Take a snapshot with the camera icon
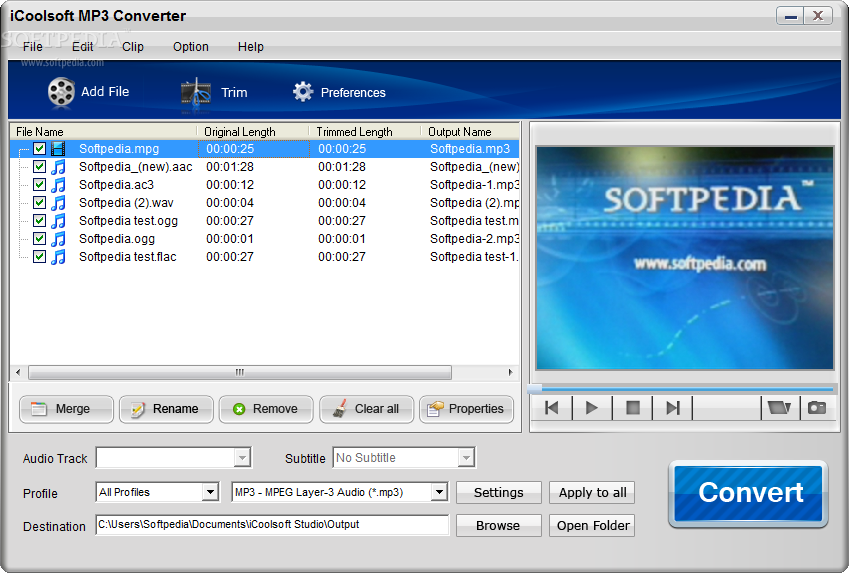849x573 pixels. click(x=817, y=407)
